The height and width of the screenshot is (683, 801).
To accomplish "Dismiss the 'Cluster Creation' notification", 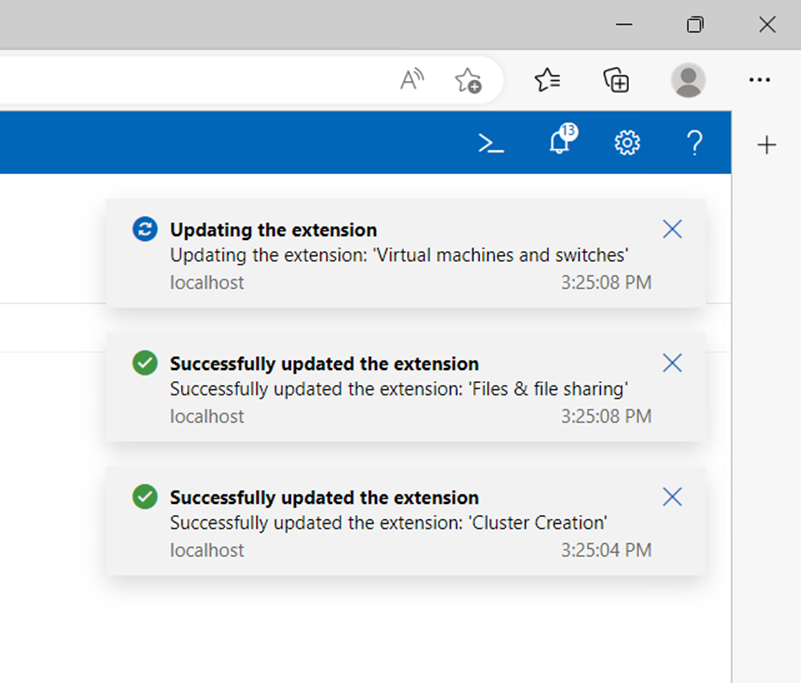I will (x=672, y=497).
